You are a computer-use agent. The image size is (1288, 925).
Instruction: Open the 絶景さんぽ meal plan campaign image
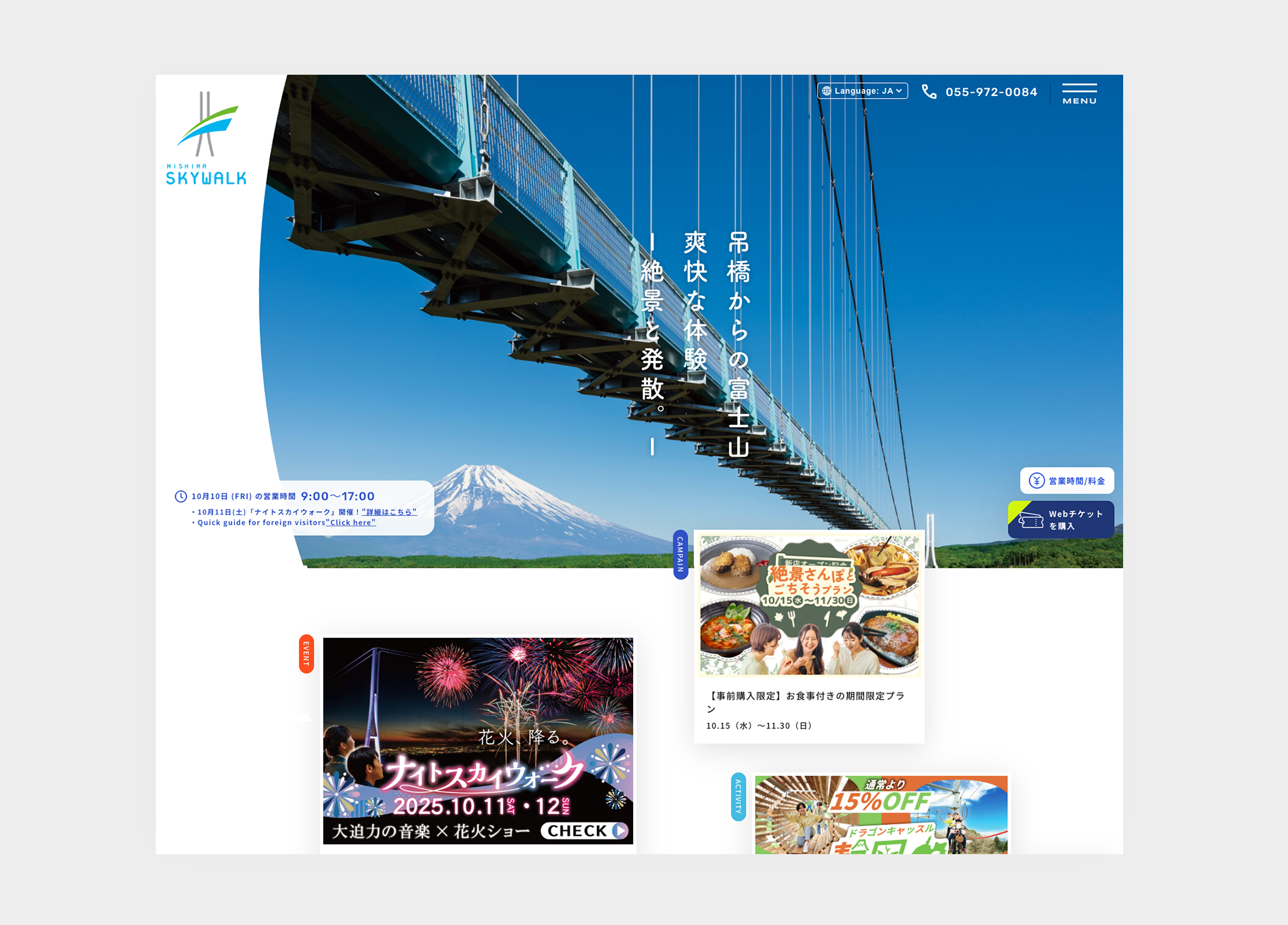pos(809,604)
